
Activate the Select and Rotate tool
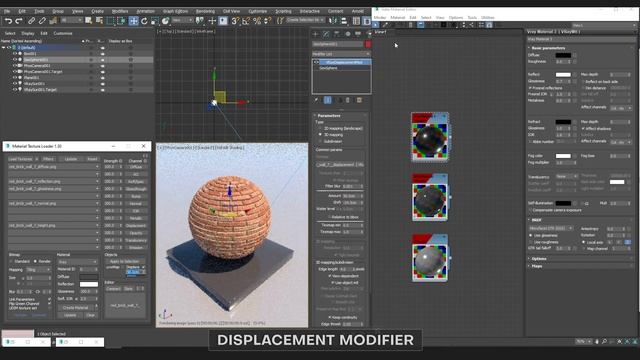[144, 20]
